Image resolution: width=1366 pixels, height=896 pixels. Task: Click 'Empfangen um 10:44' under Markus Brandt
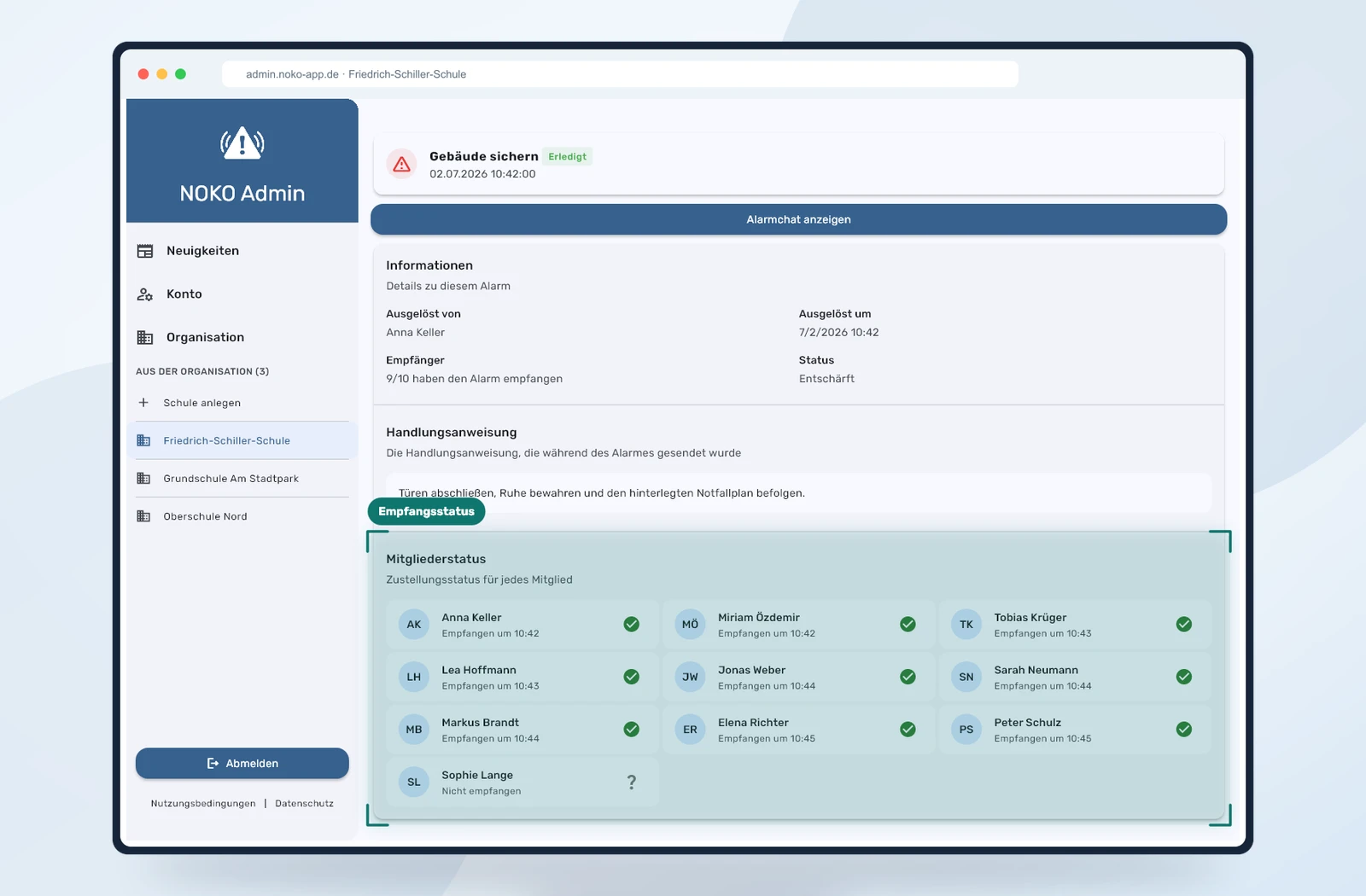pos(491,739)
